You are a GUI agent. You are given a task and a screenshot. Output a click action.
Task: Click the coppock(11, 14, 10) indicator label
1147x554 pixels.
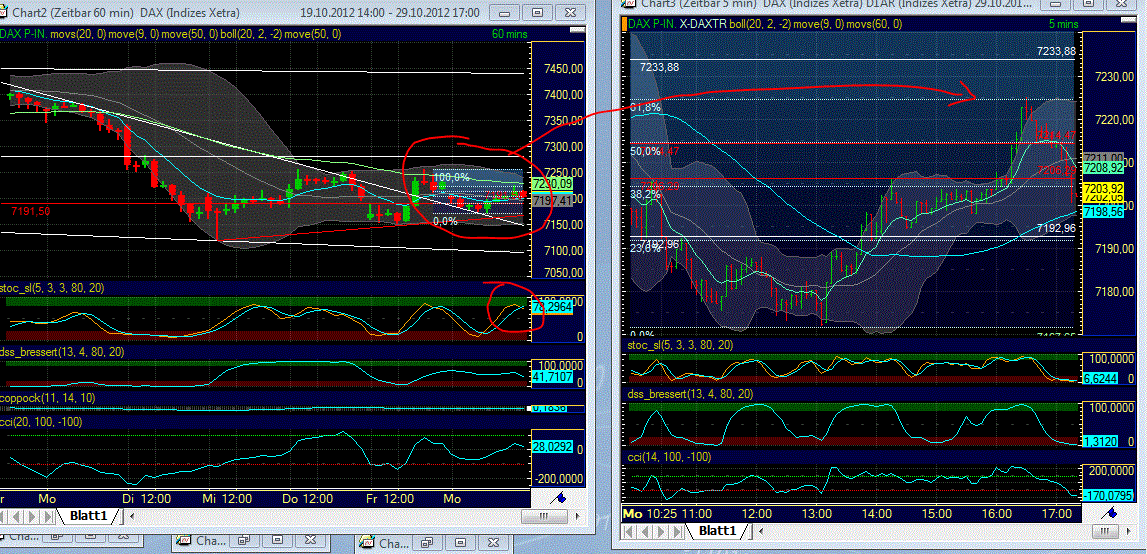pos(48,397)
